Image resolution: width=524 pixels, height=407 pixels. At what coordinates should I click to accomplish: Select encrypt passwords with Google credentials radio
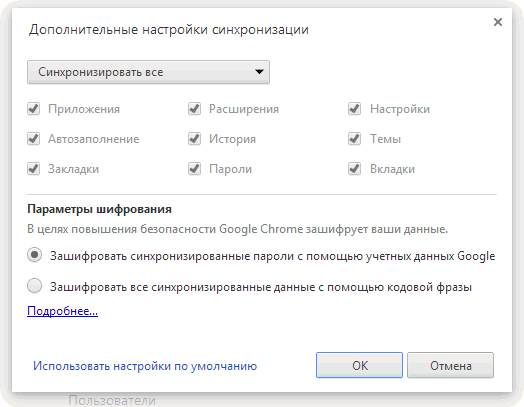[x=34, y=255]
